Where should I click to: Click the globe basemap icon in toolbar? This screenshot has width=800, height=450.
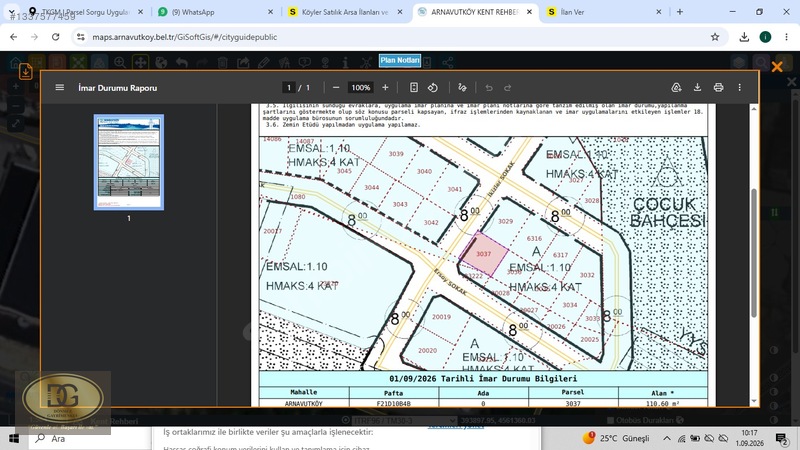161,62
